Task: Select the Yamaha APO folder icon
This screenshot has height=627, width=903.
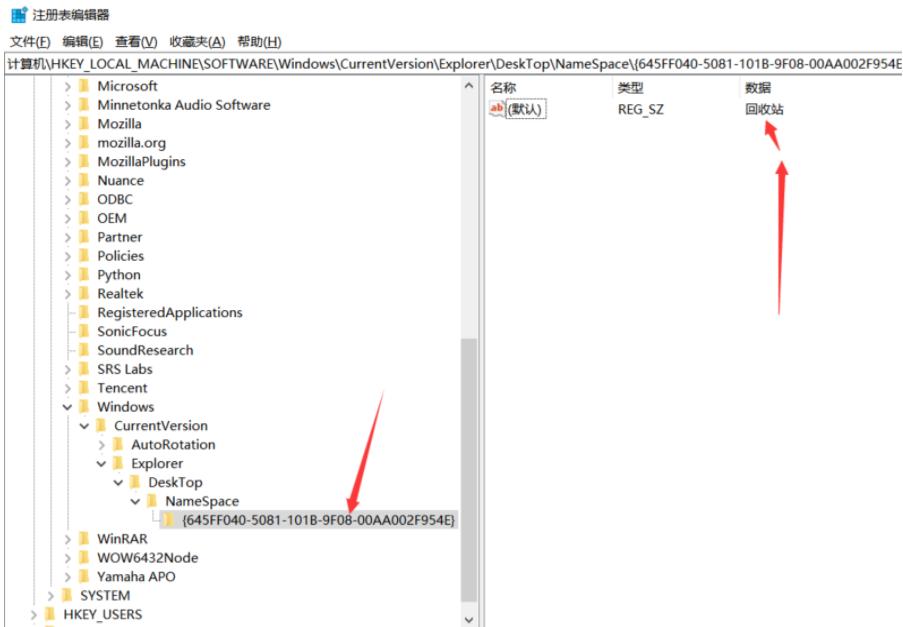Action: point(86,575)
